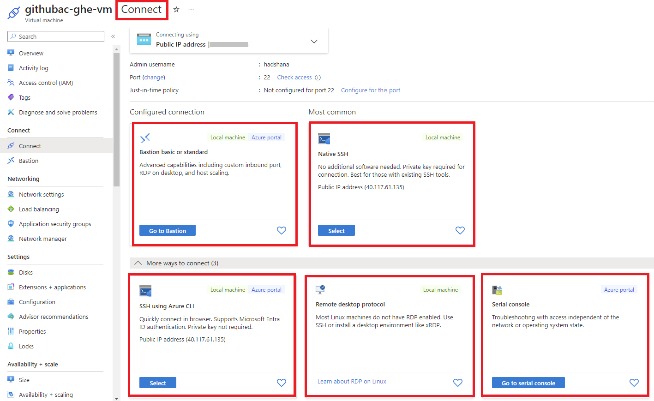Open Advisor recommendations

(x=53, y=317)
